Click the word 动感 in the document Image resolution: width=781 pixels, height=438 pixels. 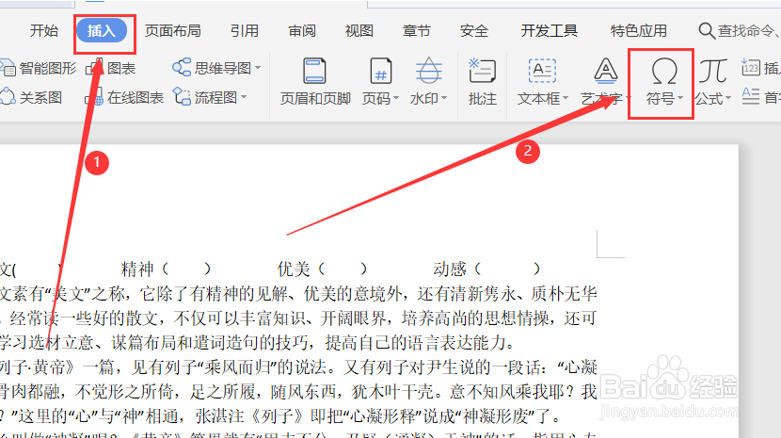449,269
